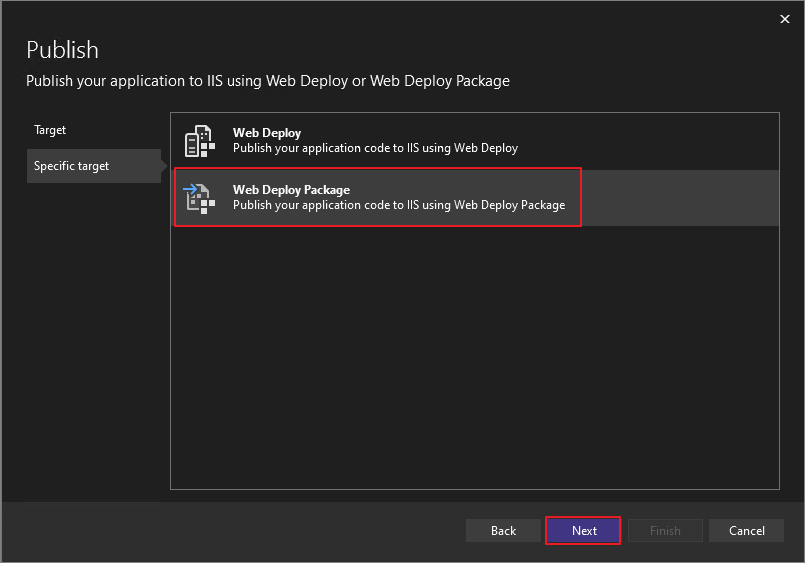Select the Specific target step
Image resolution: width=805 pixels, height=563 pixels.
[x=94, y=166]
